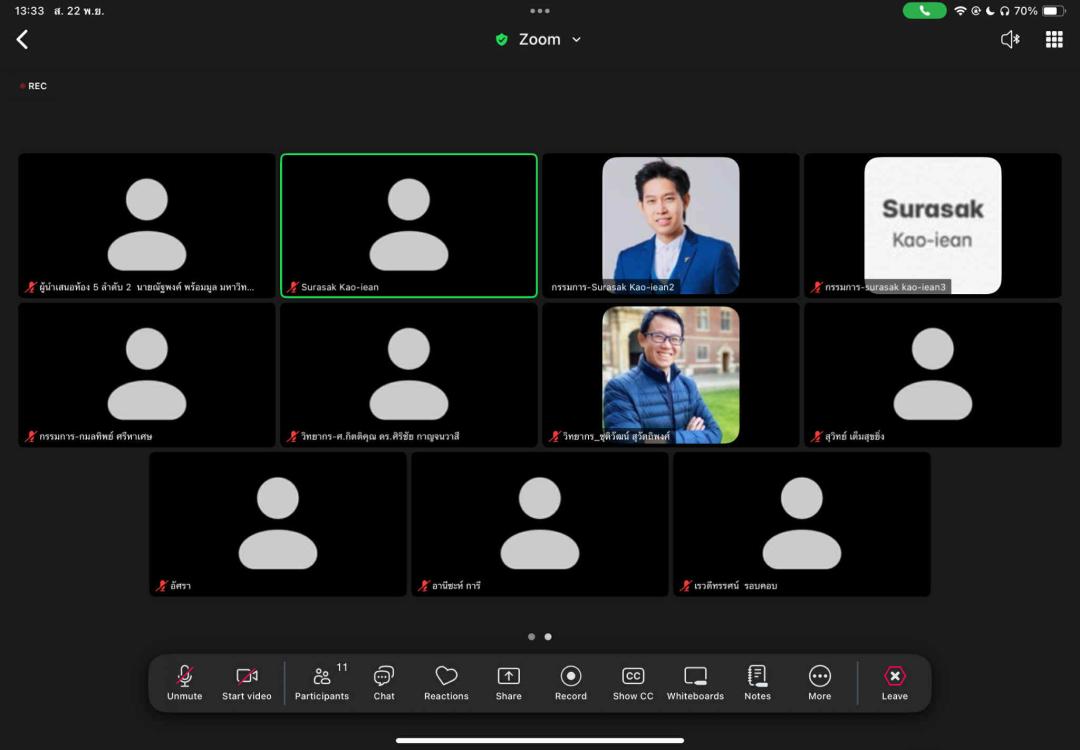Tap the green active call indicator
Viewport: 1080px width, 750px height.
pyautogui.click(x=924, y=11)
